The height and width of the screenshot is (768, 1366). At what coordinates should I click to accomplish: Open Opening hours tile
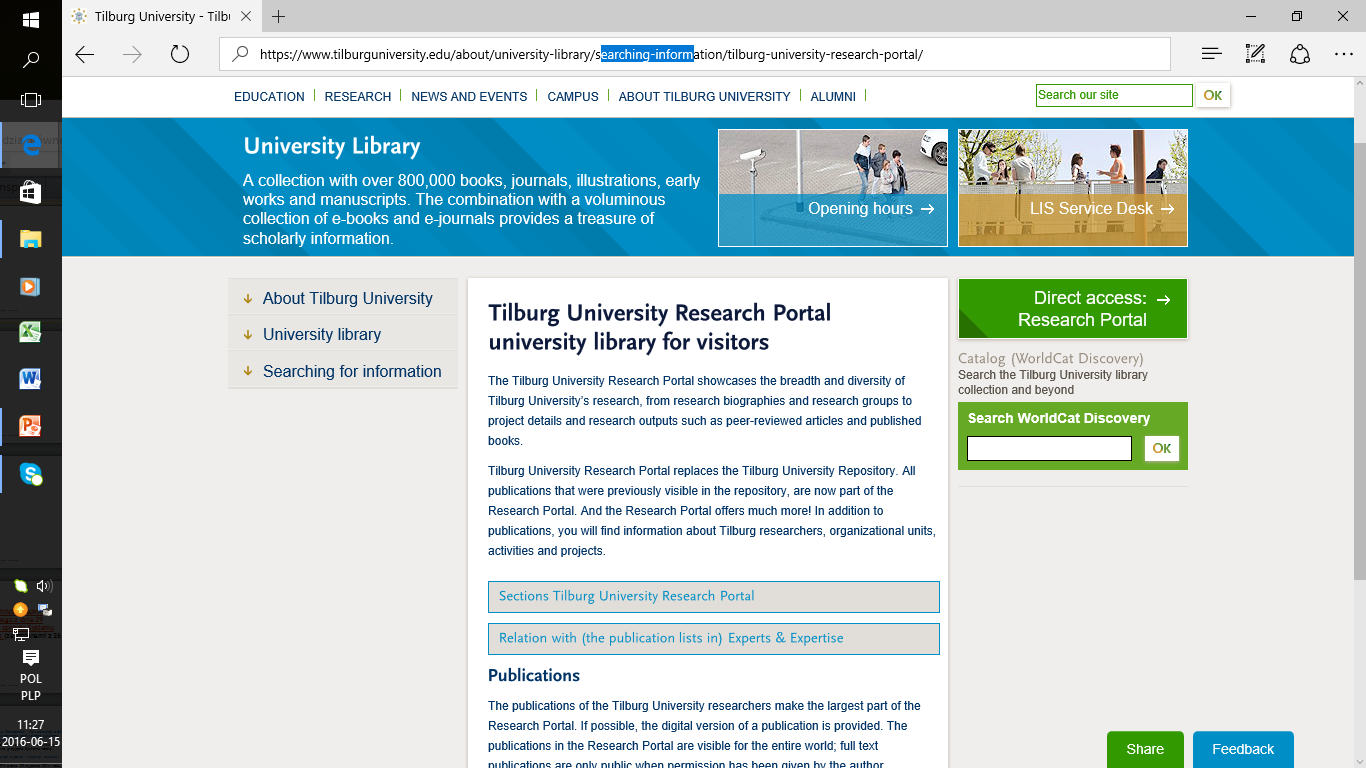833,187
